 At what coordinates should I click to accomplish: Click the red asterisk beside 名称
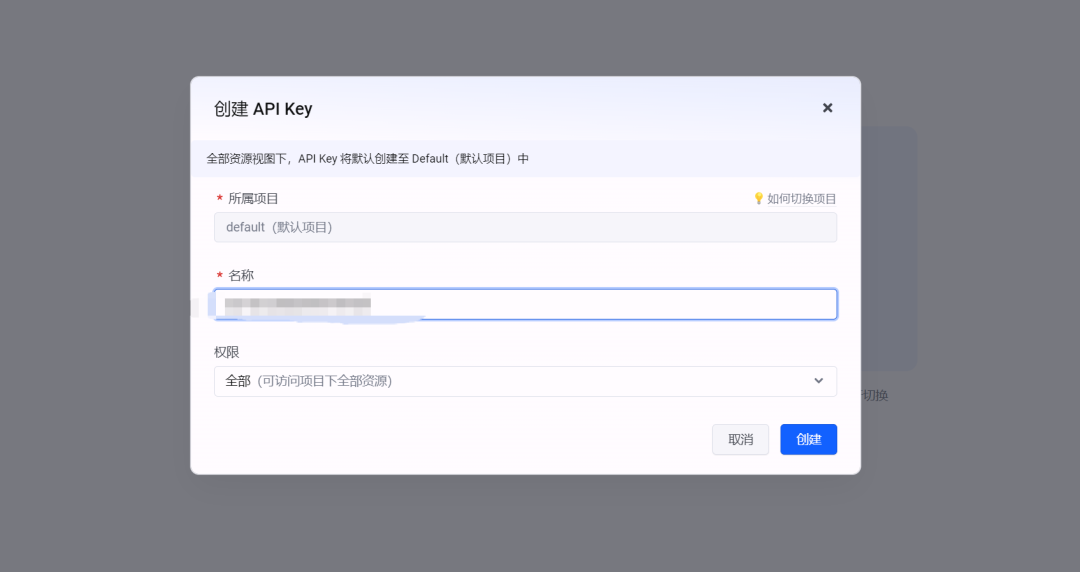point(220,276)
